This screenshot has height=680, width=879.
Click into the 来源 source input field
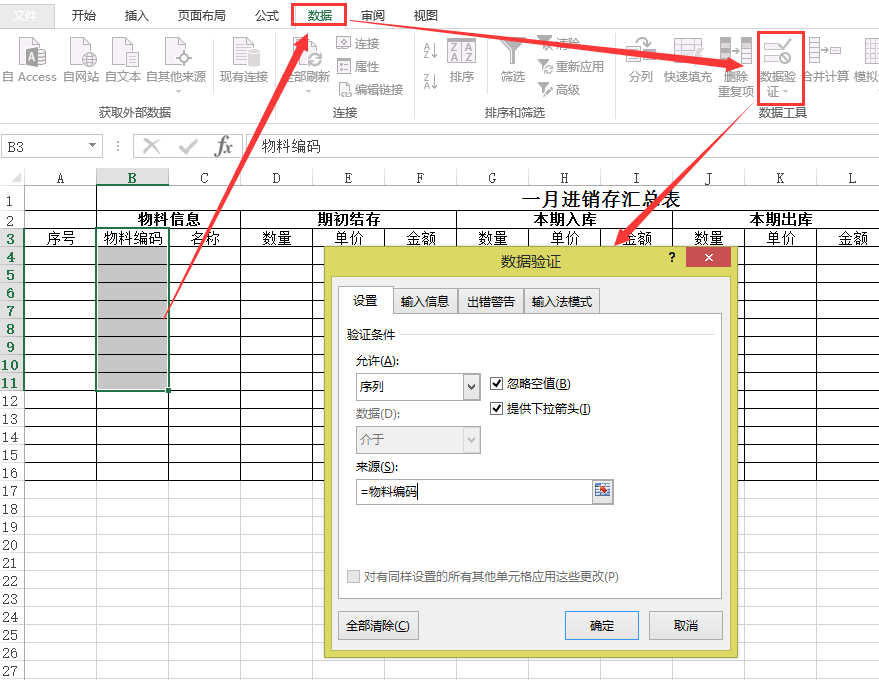472,491
